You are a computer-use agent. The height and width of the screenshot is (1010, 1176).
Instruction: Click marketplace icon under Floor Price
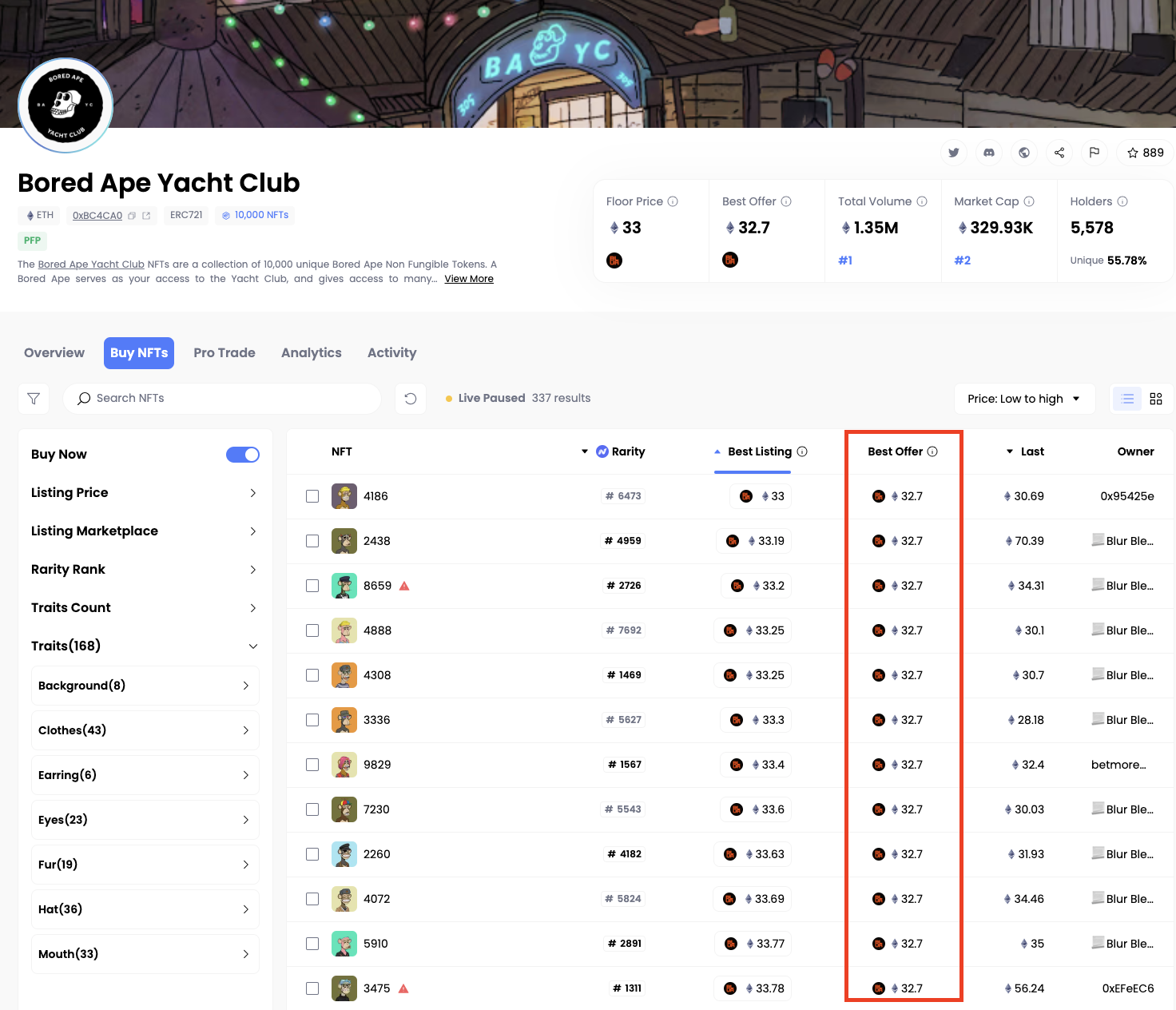click(x=614, y=260)
